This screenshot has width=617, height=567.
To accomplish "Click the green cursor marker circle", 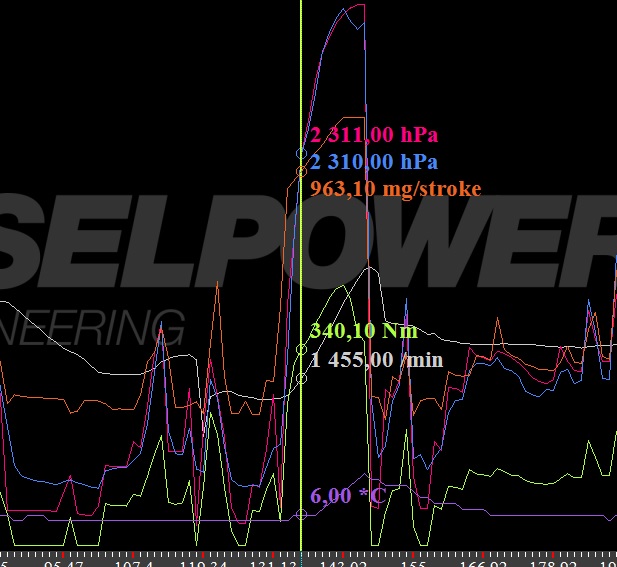I will click(301, 349).
